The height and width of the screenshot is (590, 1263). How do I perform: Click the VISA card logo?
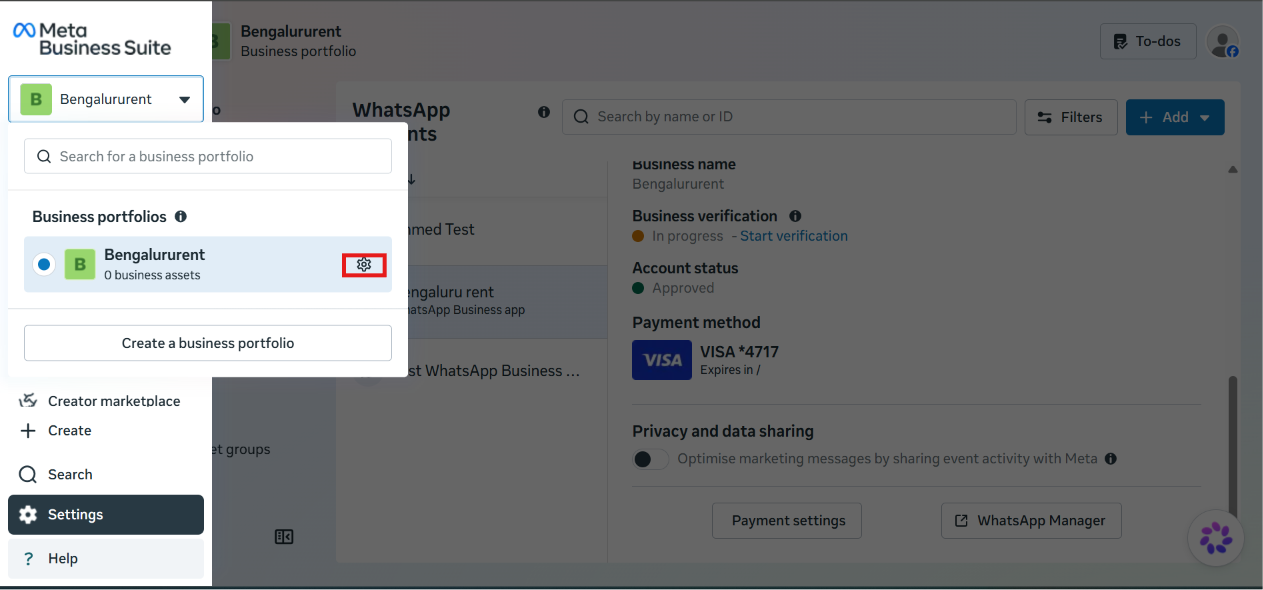pyautogui.click(x=662, y=360)
